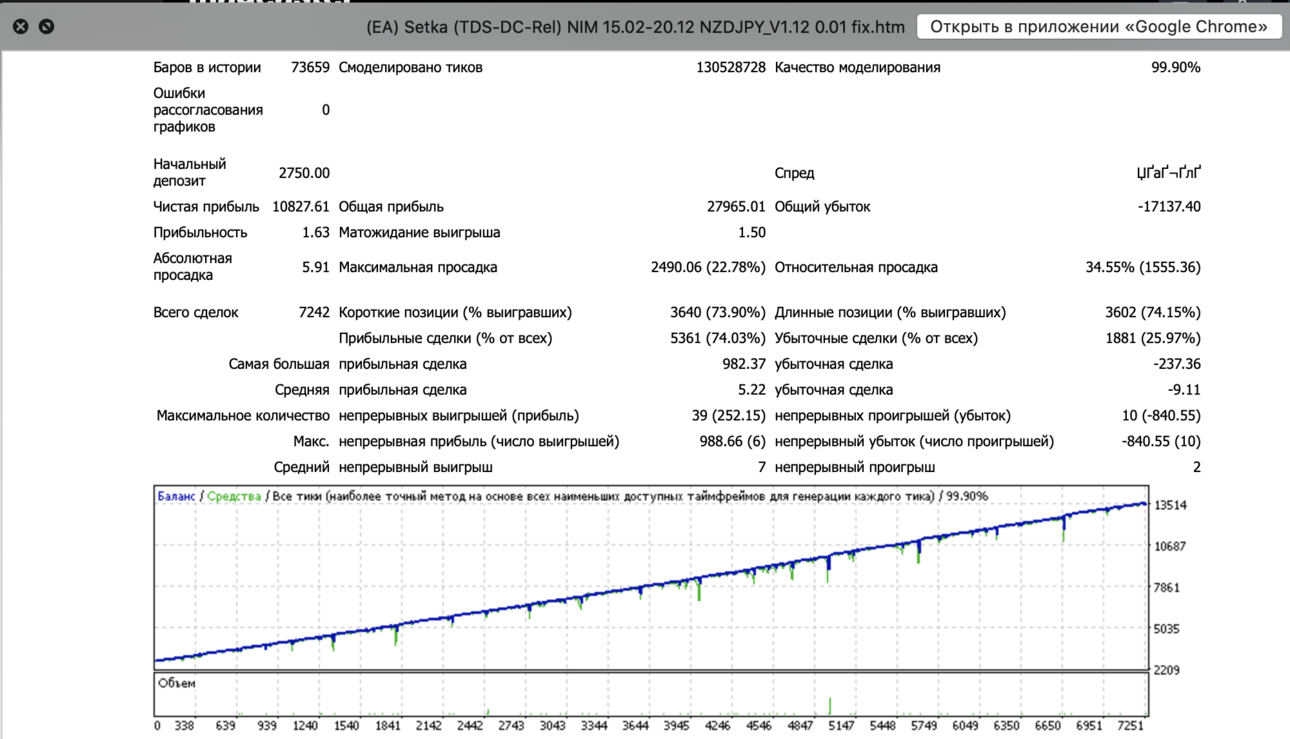Screen dimensions: 1290x739
Task: Click the total trades value 7242
Action: 314,312
